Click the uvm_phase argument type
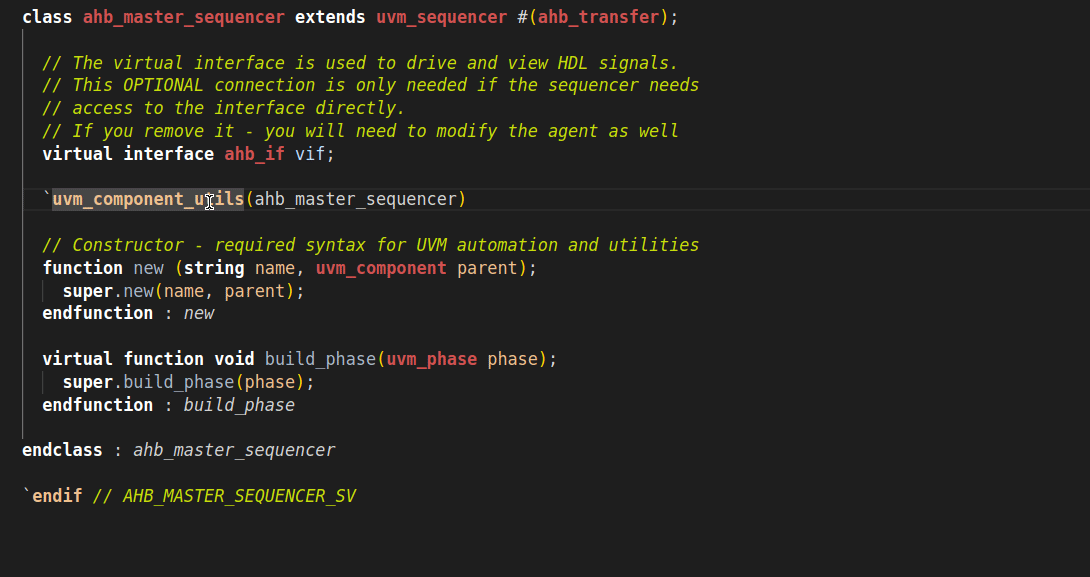 (x=431, y=359)
